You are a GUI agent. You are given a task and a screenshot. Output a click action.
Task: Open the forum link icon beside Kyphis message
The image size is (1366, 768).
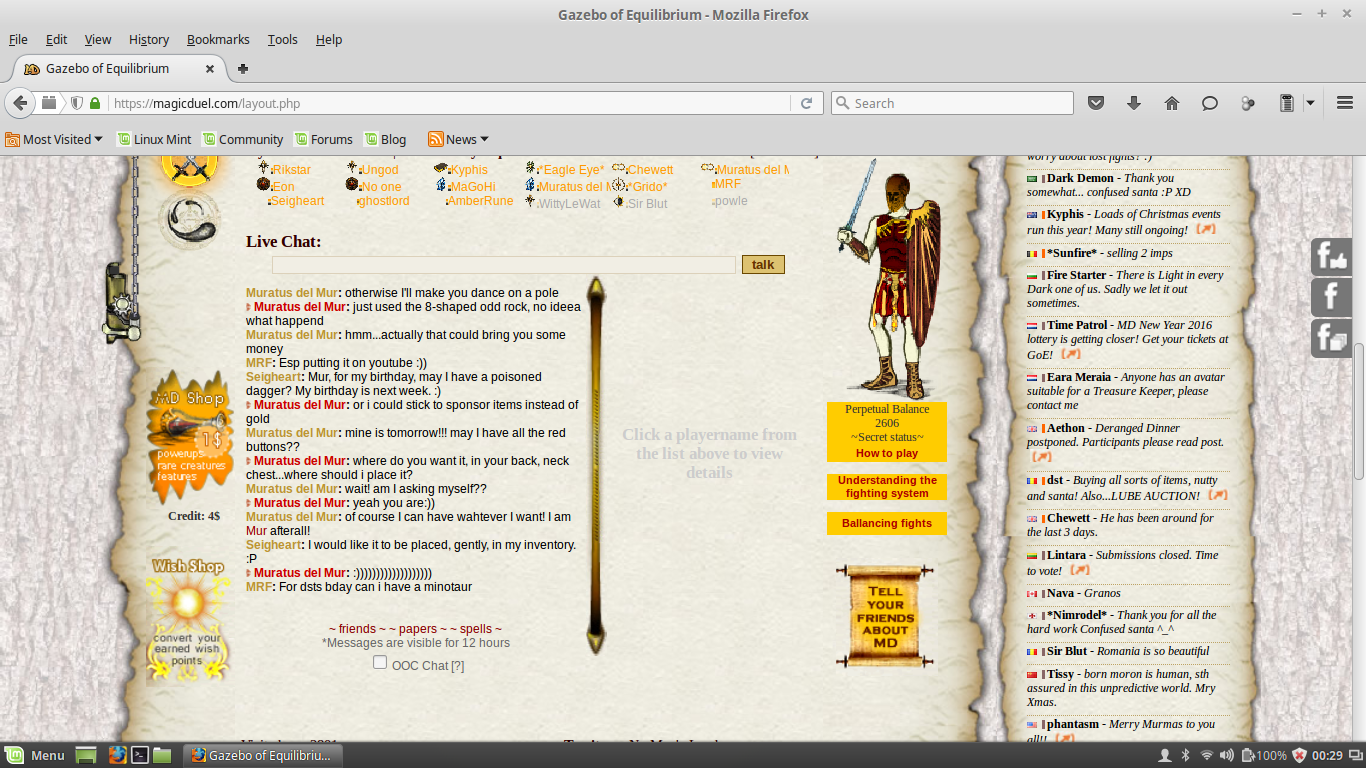[x=1206, y=229]
